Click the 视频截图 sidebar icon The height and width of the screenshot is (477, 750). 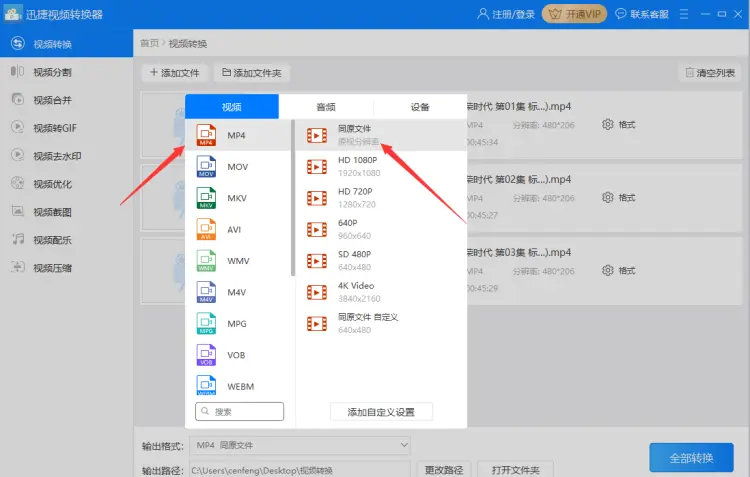click(x=18, y=211)
